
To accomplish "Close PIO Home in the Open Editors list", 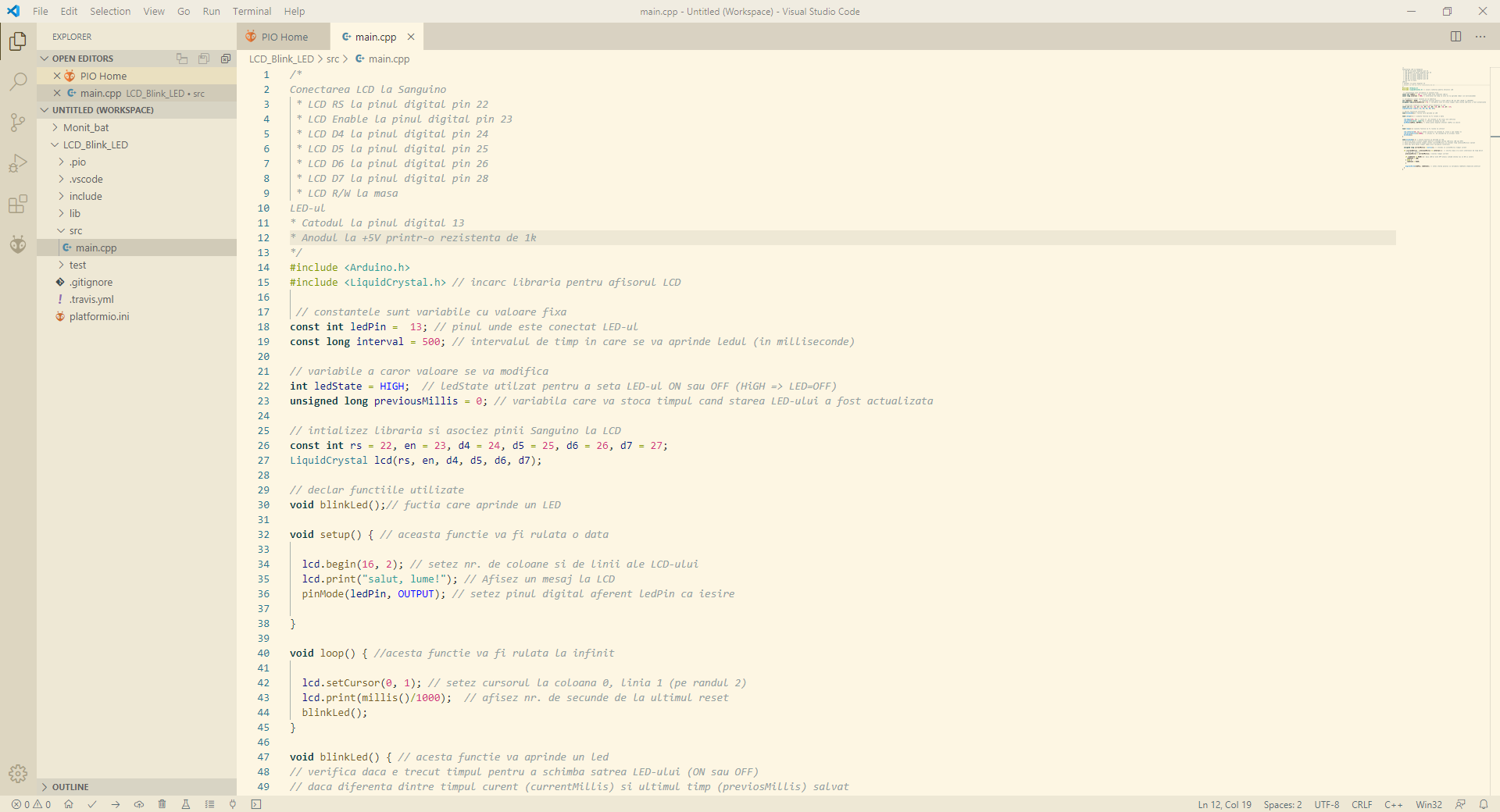I will pyautogui.click(x=57, y=76).
